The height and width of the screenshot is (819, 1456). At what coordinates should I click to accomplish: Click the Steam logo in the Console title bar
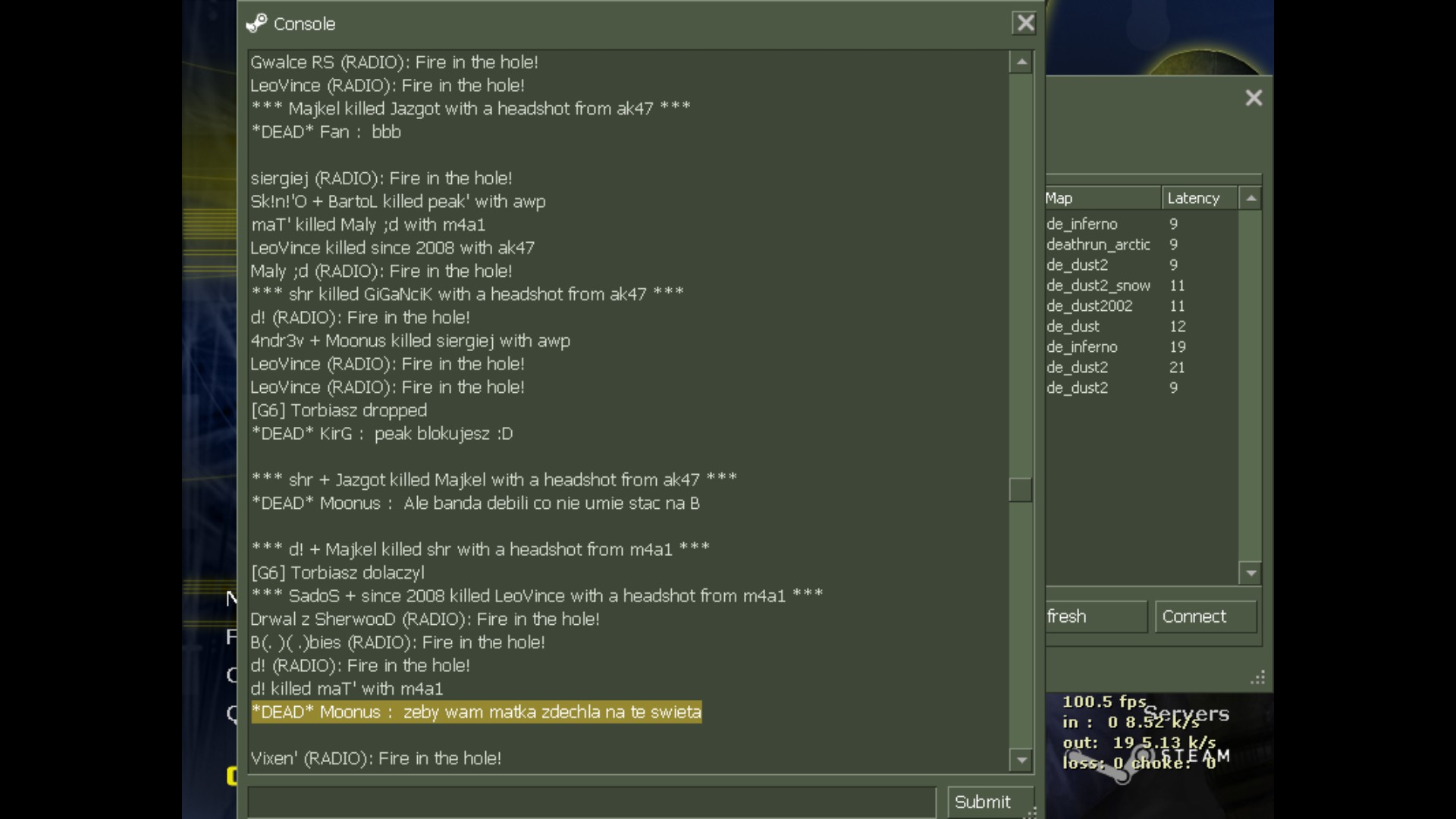pyautogui.click(x=256, y=24)
